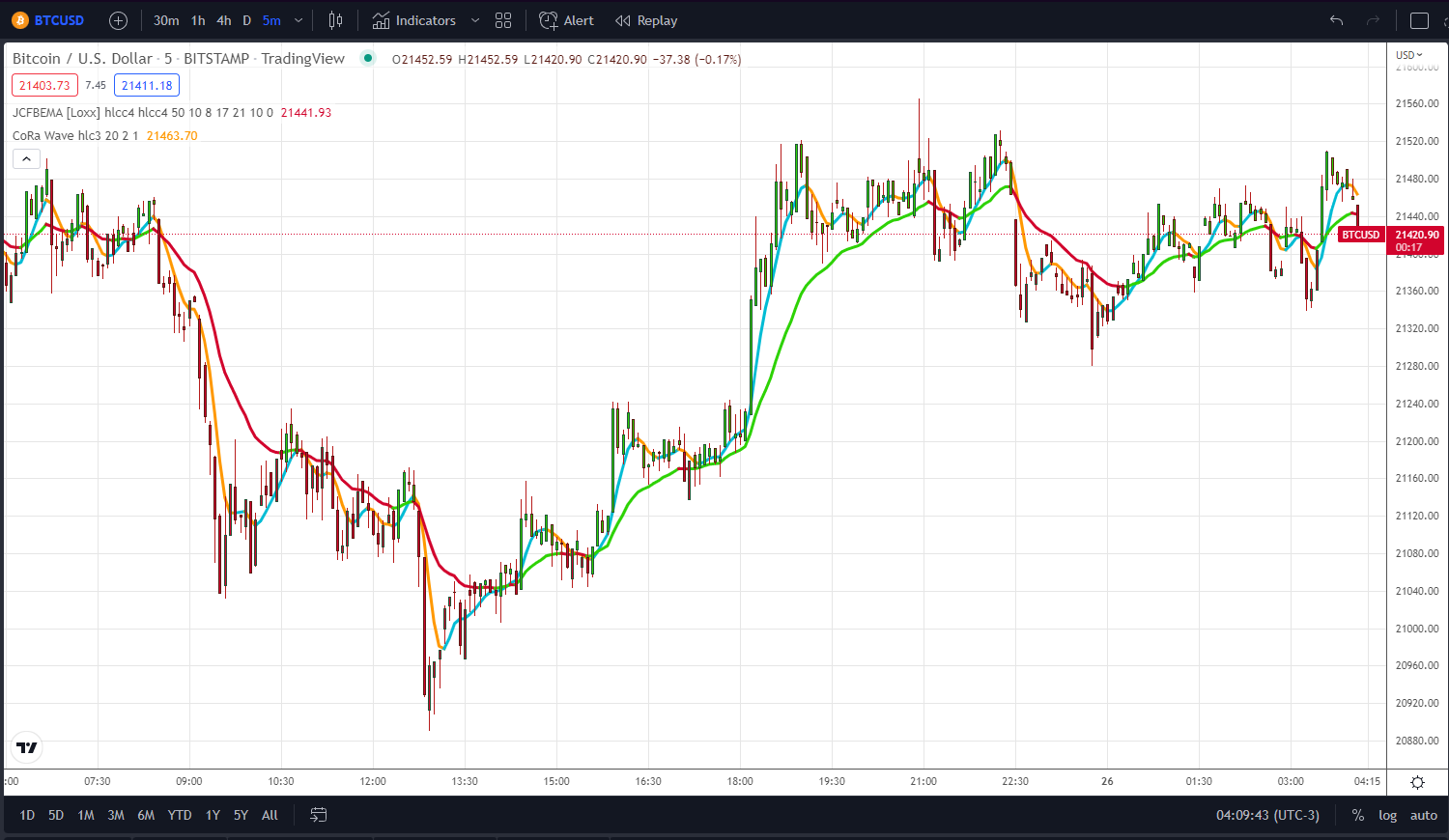Expand the timeframe interval dropdown arrow
1449x840 pixels.
coord(298,20)
